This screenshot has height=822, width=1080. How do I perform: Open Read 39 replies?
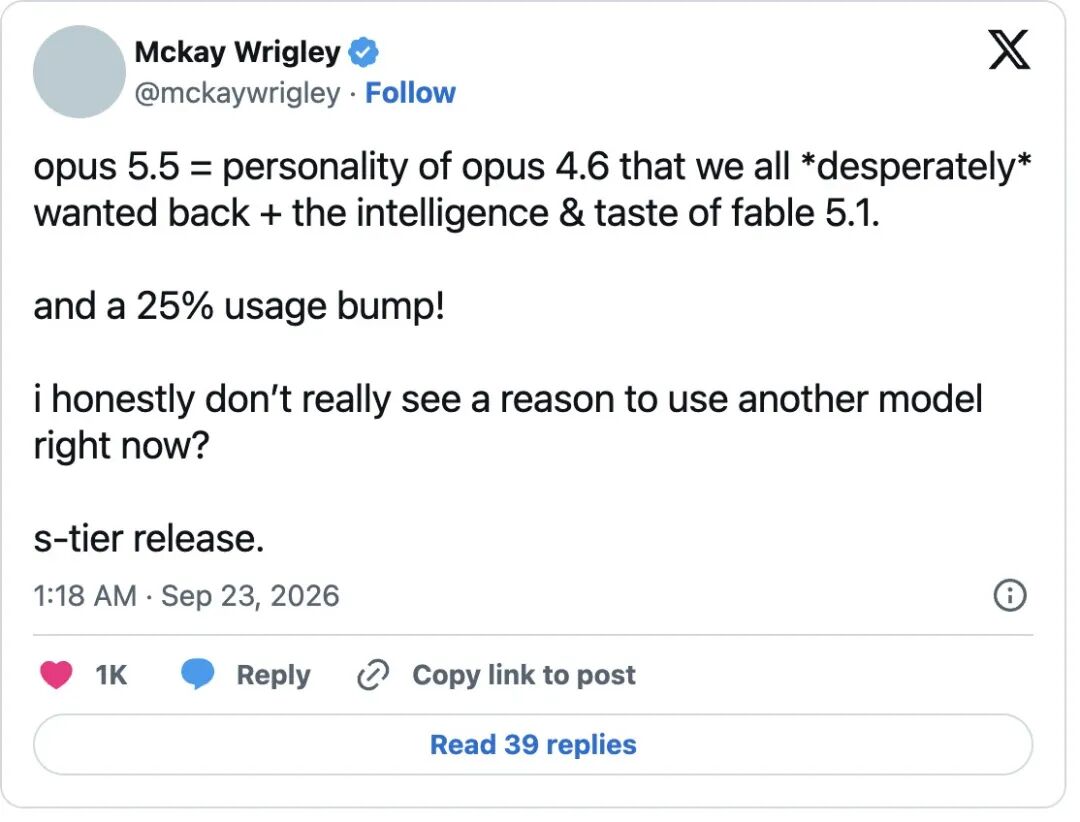click(533, 745)
